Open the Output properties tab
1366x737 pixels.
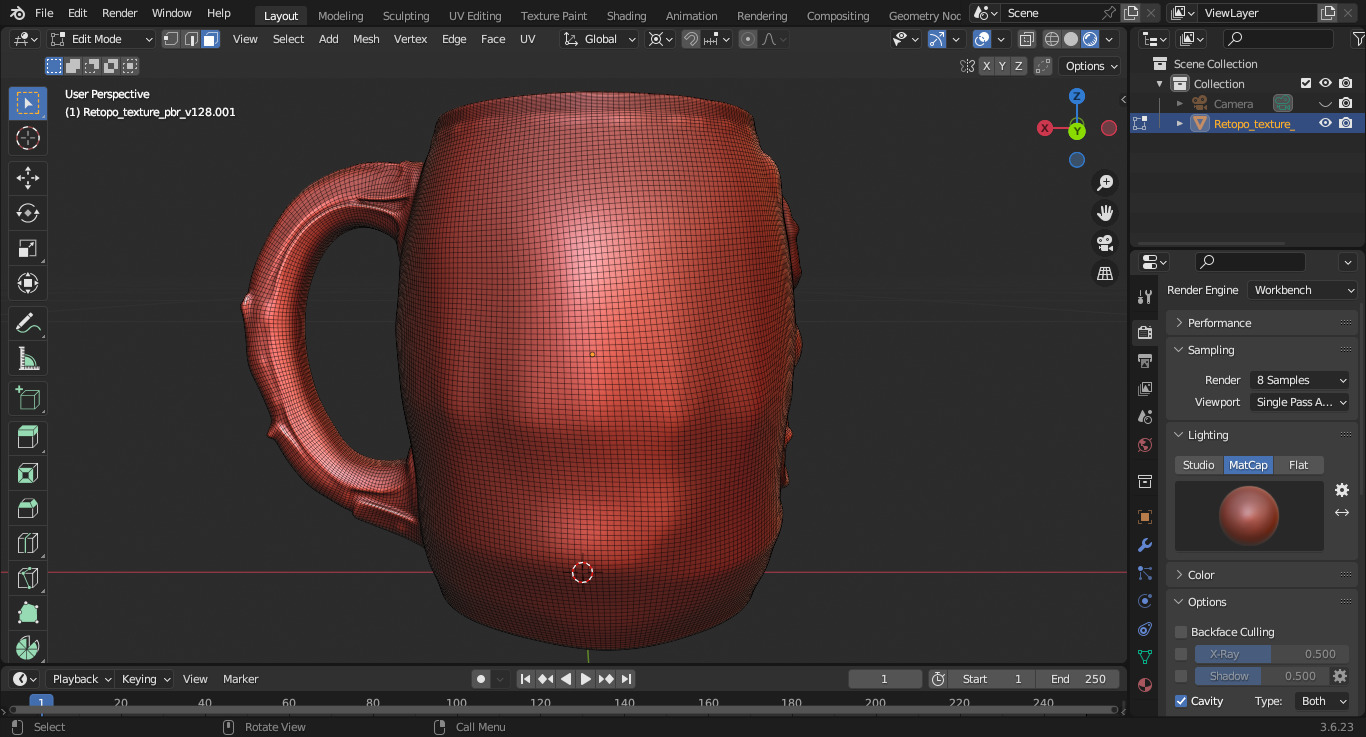pyautogui.click(x=1145, y=360)
